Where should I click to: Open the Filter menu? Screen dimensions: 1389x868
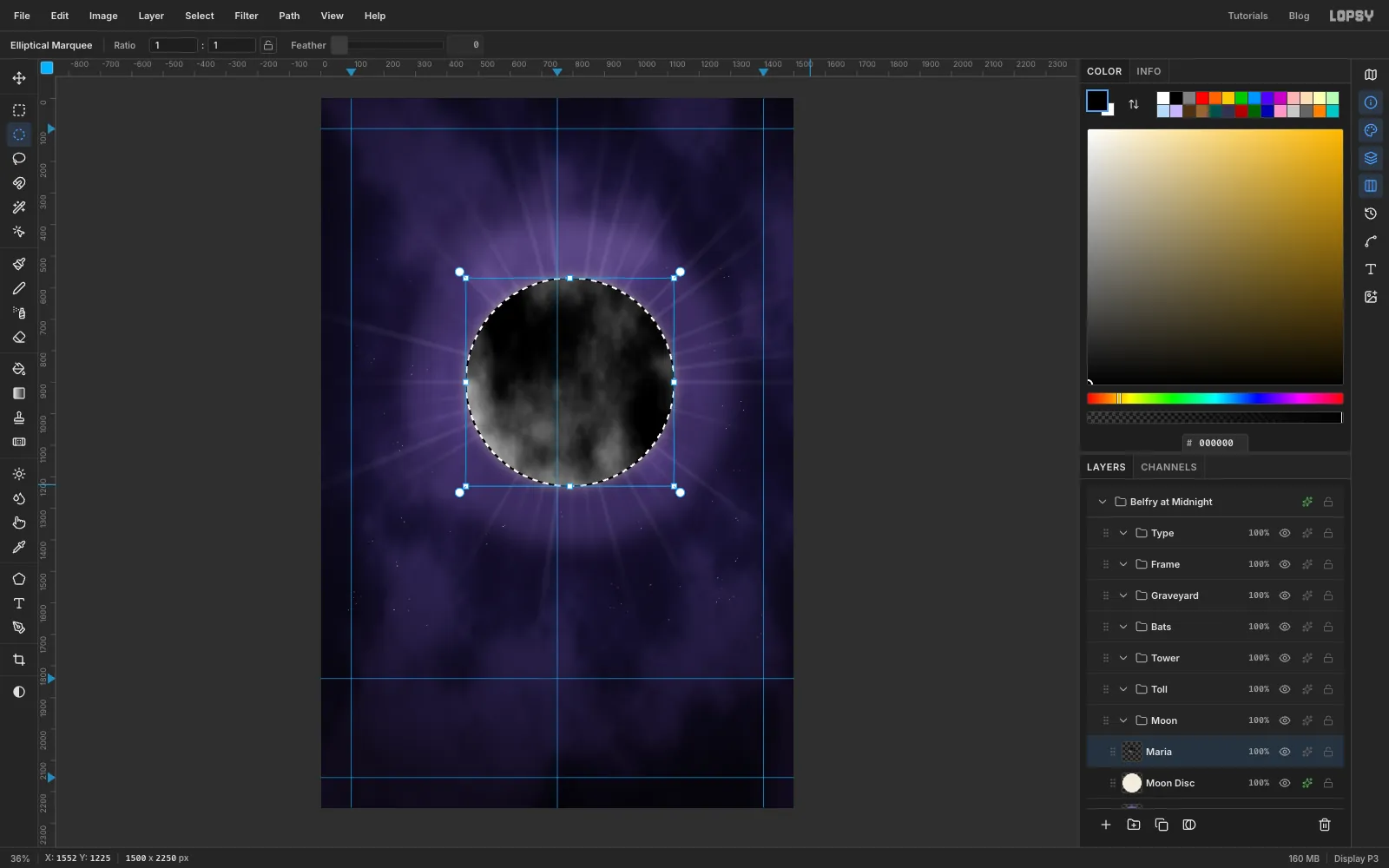pyautogui.click(x=247, y=16)
